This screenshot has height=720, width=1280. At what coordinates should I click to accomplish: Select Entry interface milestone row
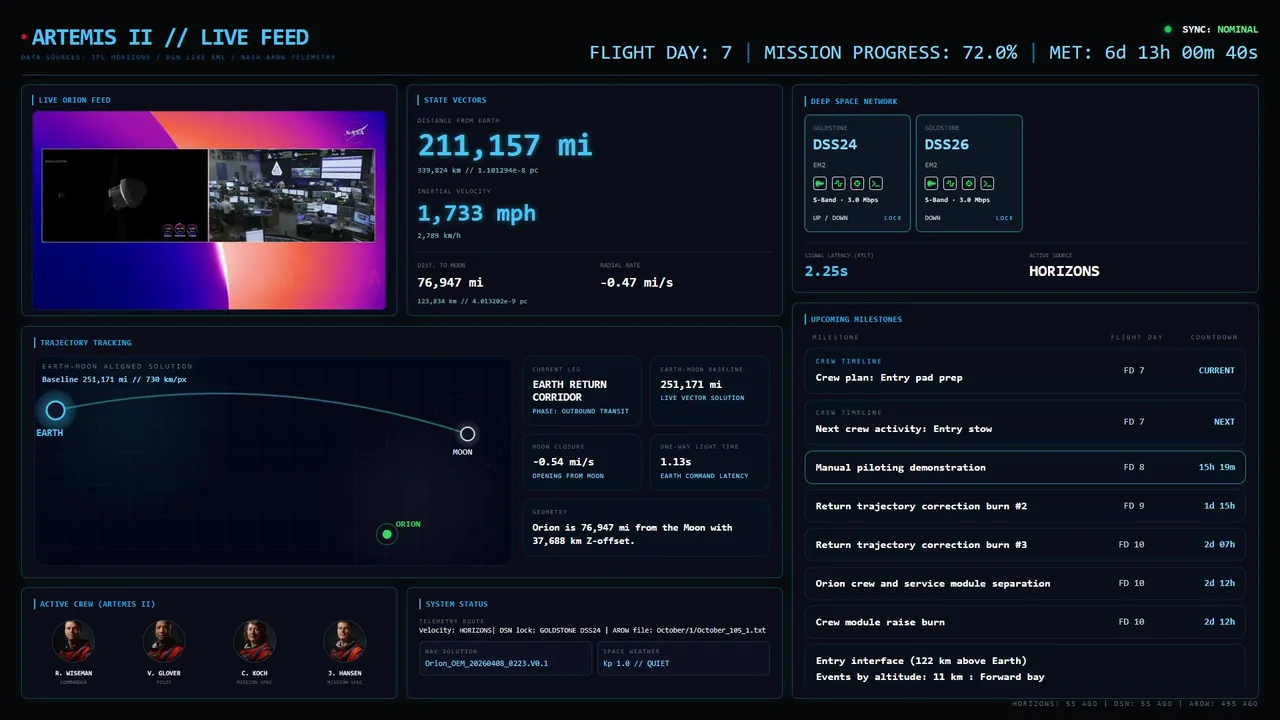[1025, 668]
